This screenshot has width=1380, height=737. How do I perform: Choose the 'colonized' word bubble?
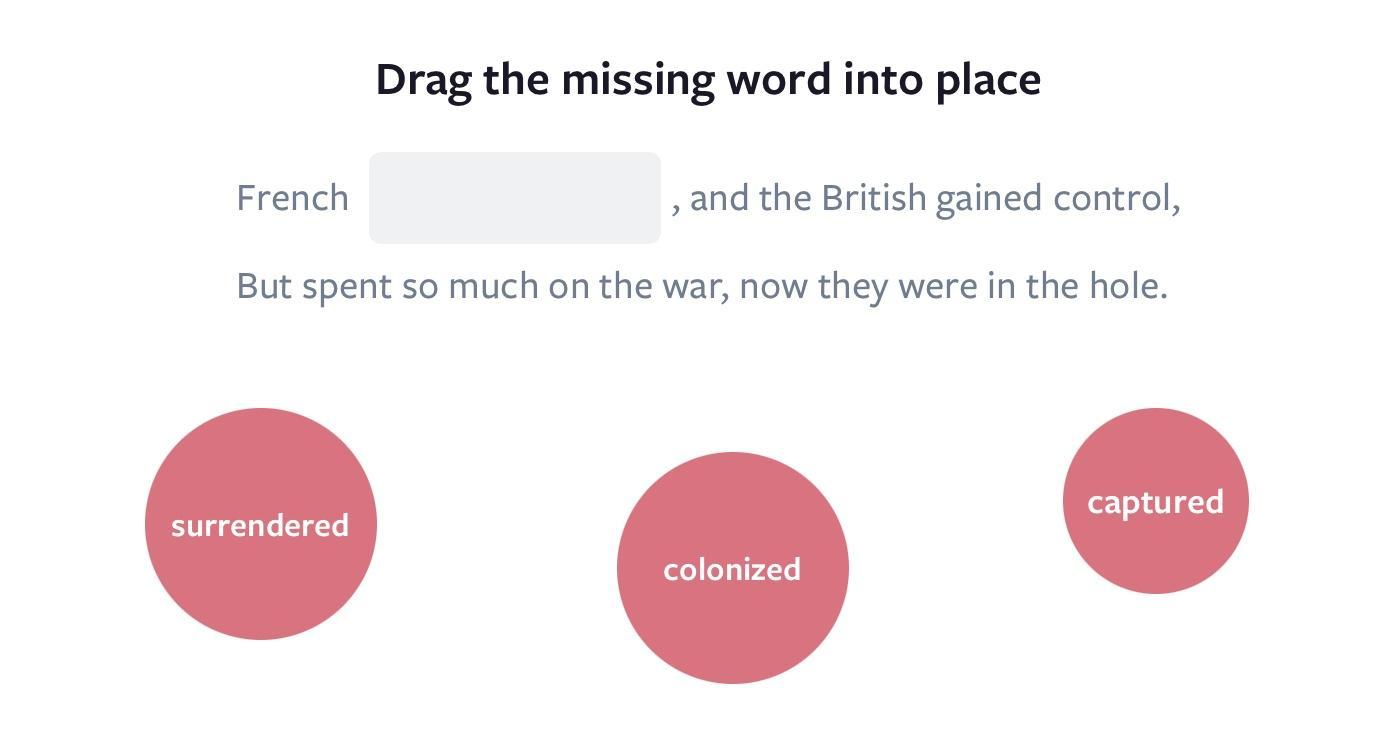pyautogui.click(x=733, y=568)
